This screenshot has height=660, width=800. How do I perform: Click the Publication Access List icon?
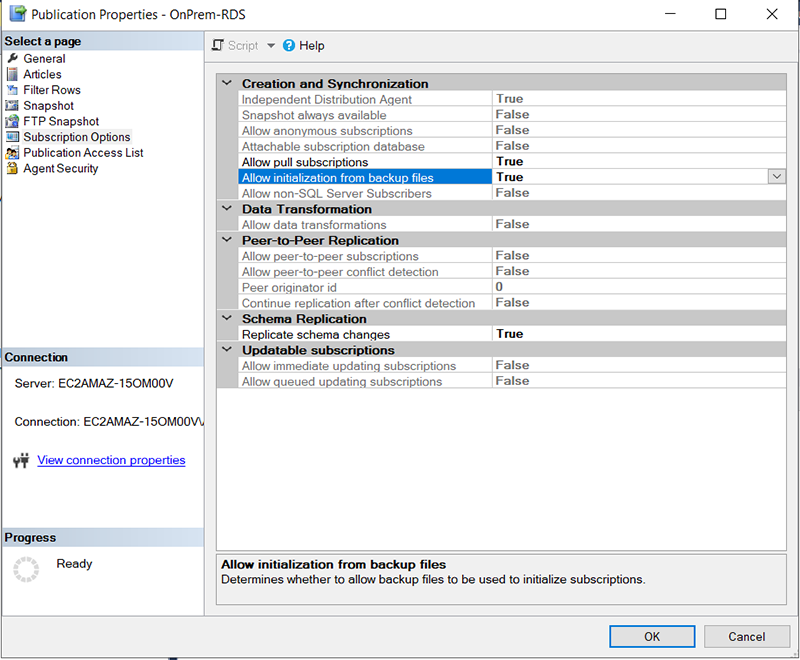13,153
